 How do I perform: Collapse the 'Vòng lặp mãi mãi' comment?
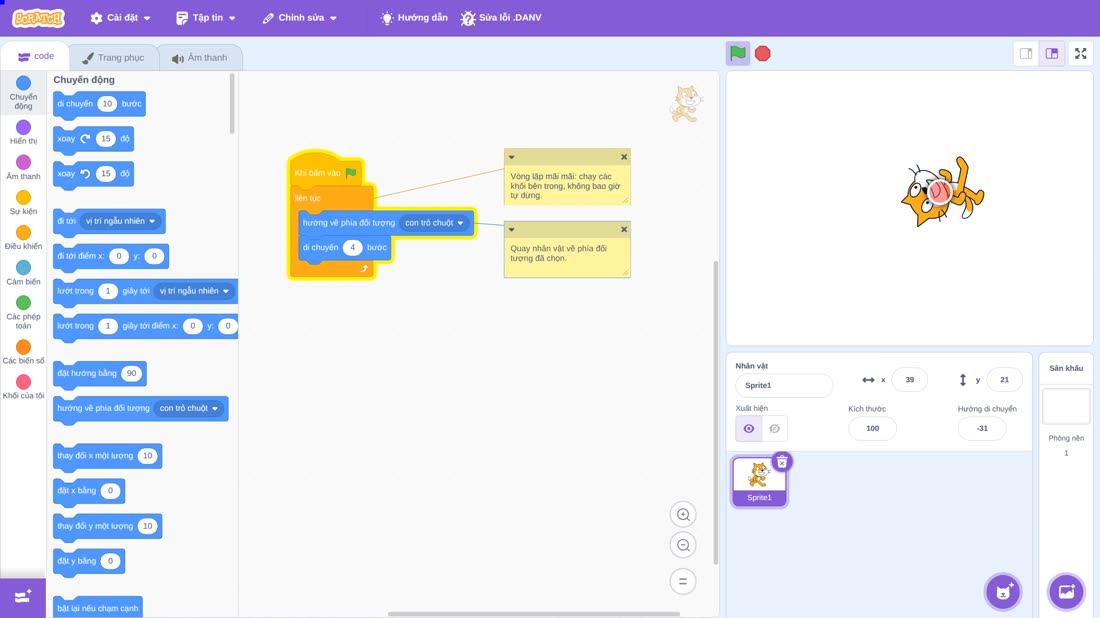point(511,157)
